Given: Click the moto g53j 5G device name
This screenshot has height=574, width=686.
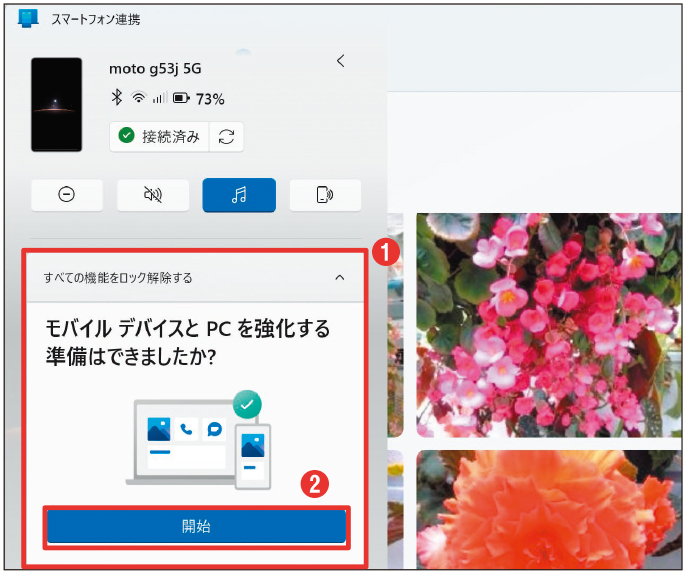Looking at the screenshot, I should click(155, 69).
